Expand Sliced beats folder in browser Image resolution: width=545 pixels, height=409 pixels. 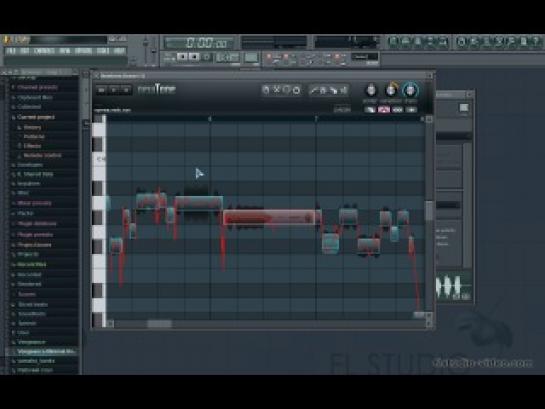point(33,304)
